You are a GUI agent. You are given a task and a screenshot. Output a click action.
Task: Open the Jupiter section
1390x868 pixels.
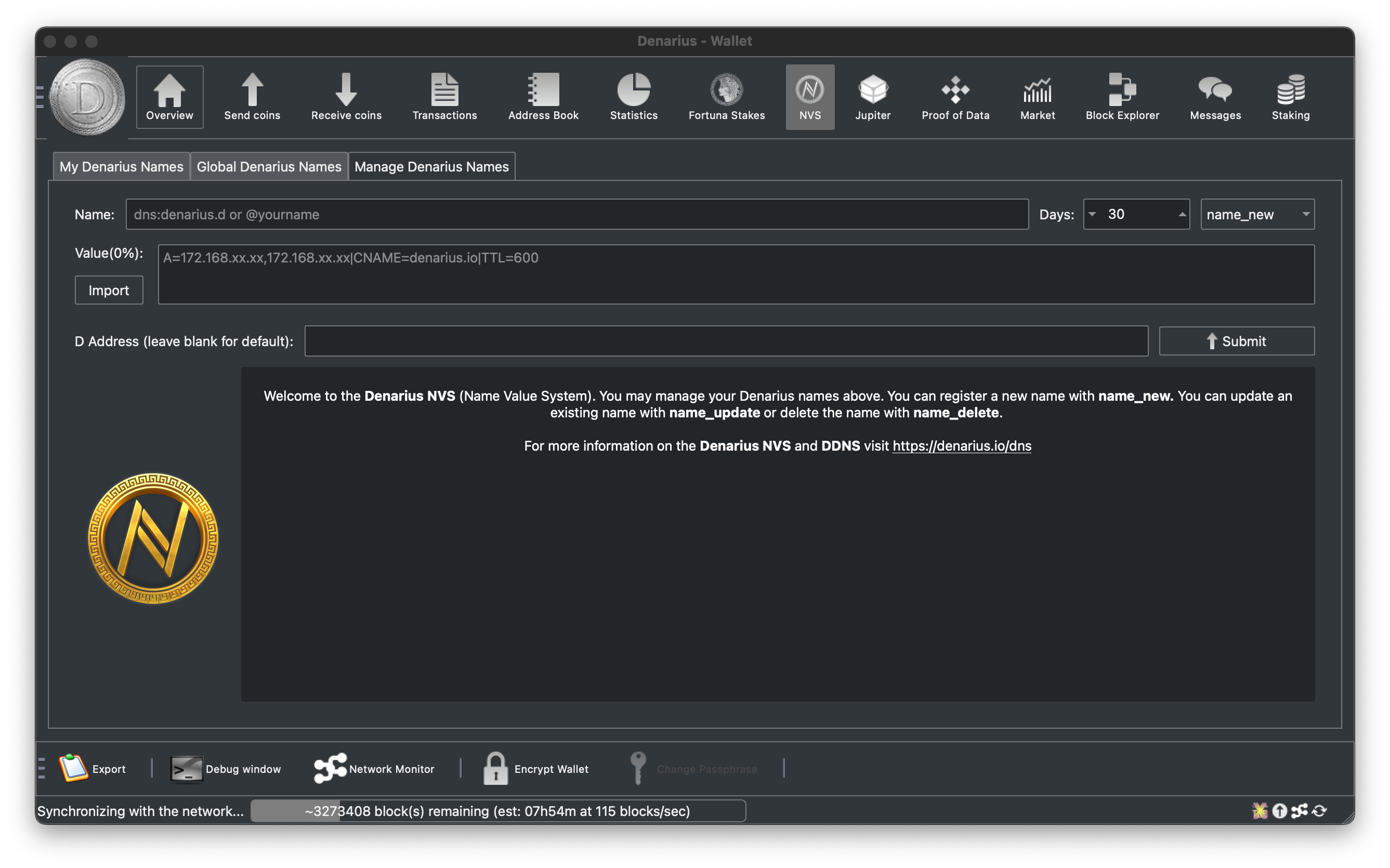tap(873, 97)
